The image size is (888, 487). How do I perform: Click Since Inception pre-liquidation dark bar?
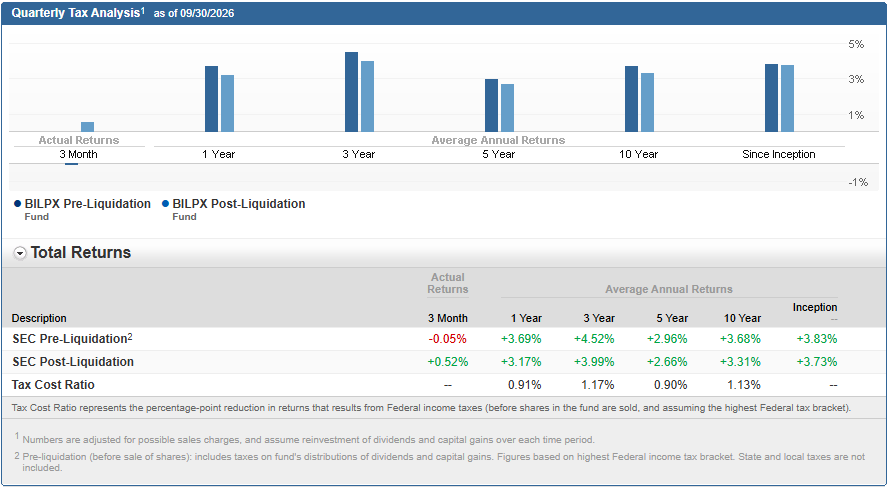771,98
